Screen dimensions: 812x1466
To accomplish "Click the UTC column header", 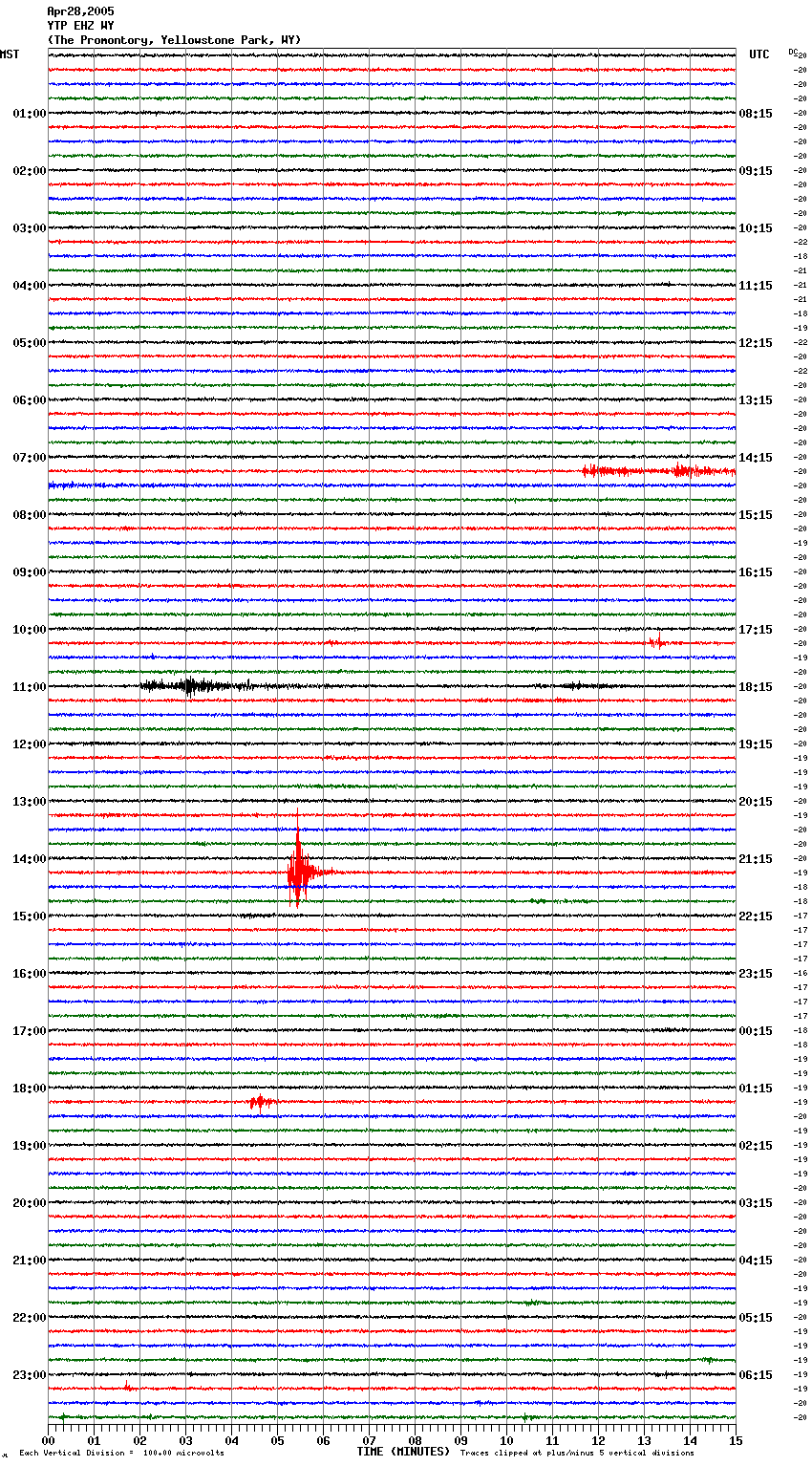I will [759, 54].
